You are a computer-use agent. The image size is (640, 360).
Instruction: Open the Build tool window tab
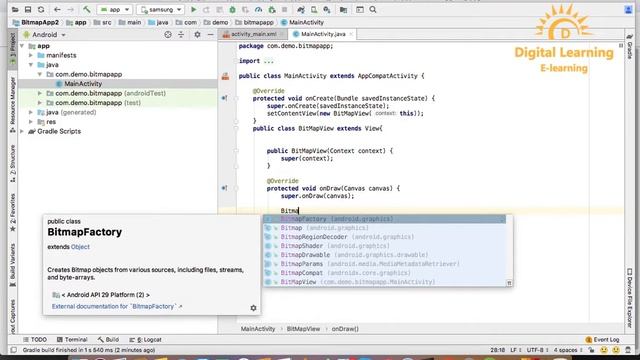click(108, 340)
